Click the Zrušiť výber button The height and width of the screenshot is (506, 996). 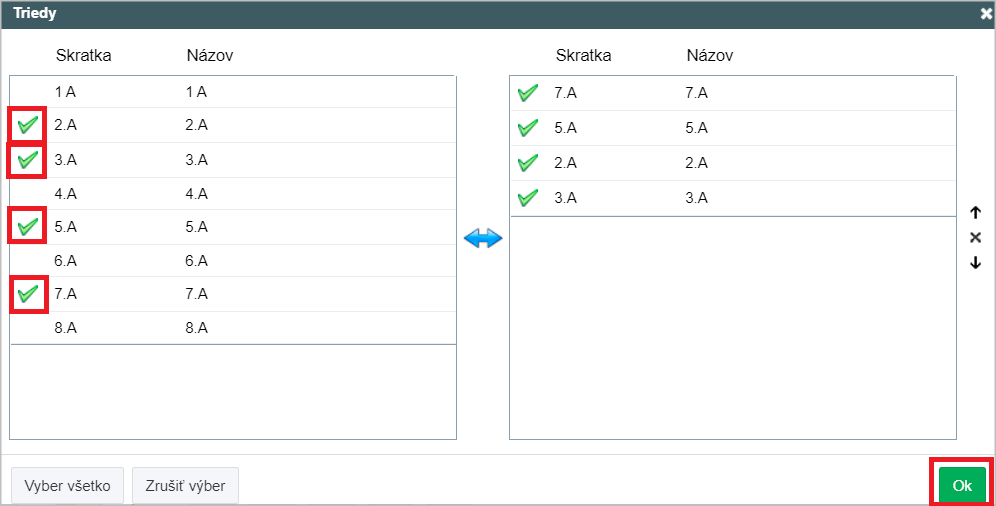pyautogui.click(x=185, y=486)
